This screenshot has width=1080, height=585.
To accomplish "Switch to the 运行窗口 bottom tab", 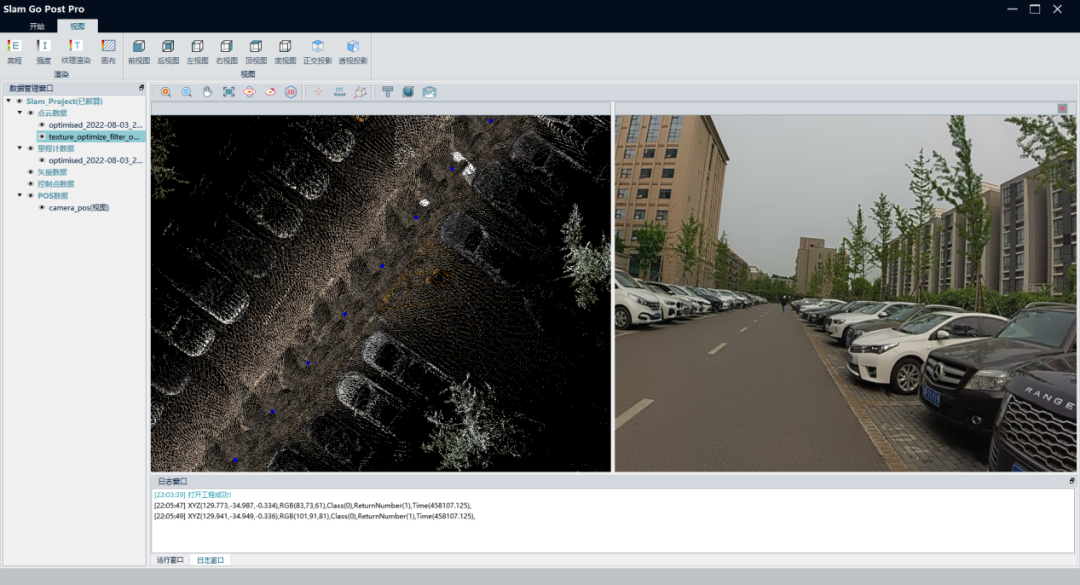I will (170, 560).
